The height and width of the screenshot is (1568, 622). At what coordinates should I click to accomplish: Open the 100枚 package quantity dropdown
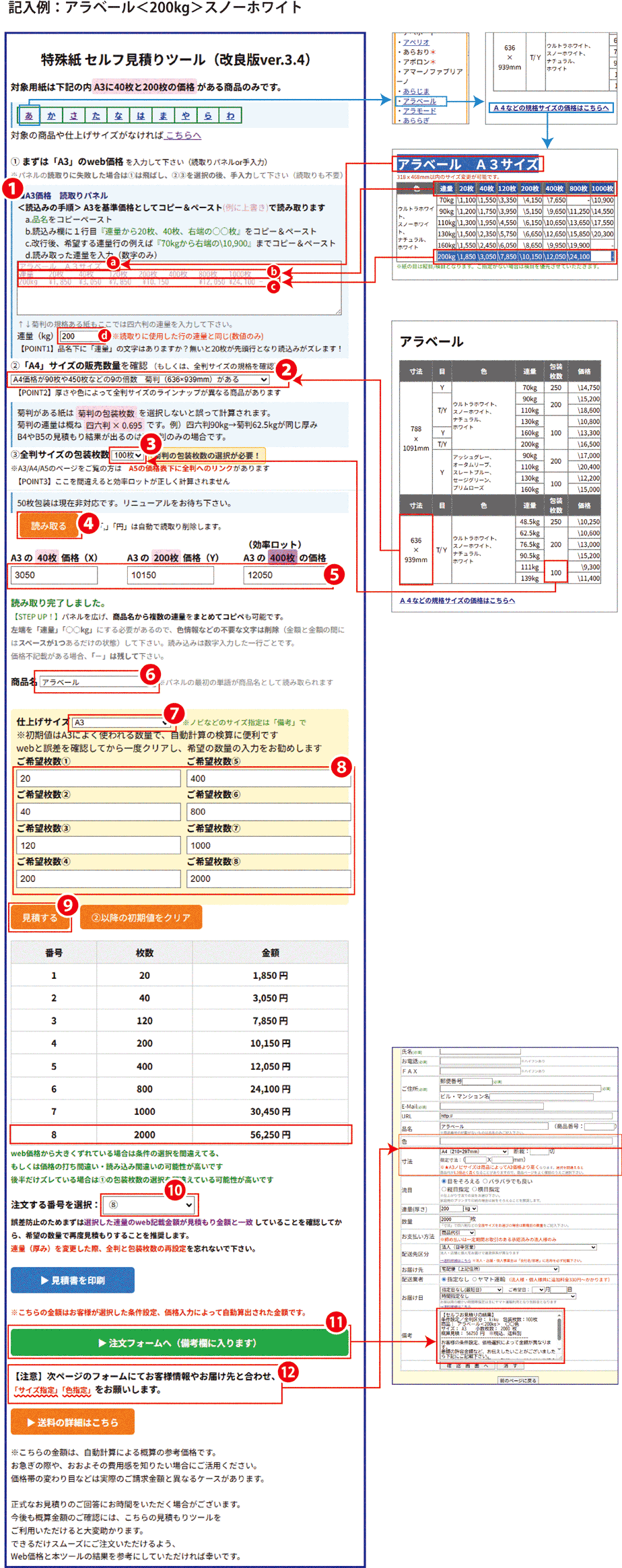tap(127, 456)
